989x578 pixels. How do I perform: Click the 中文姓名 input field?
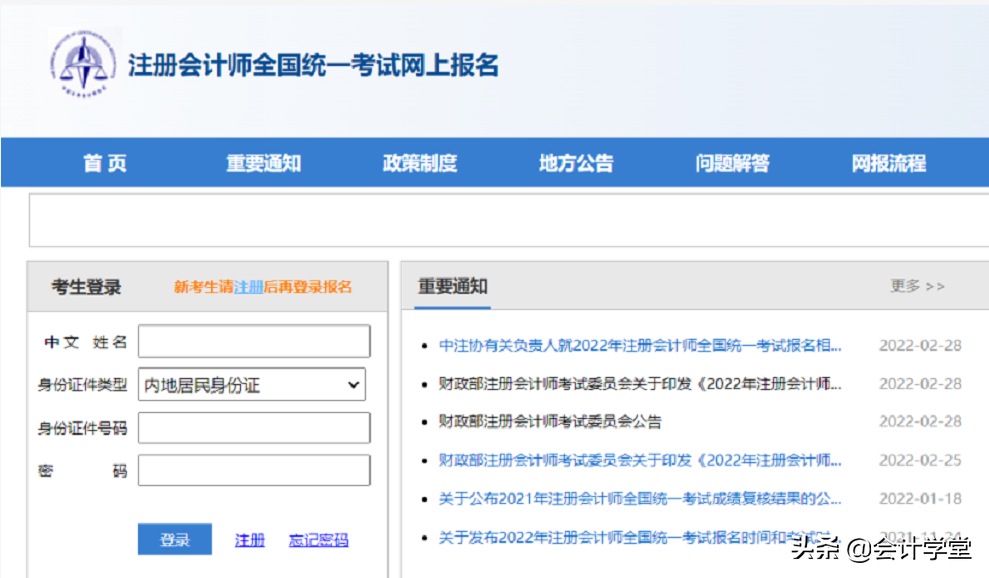coord(253,341)
